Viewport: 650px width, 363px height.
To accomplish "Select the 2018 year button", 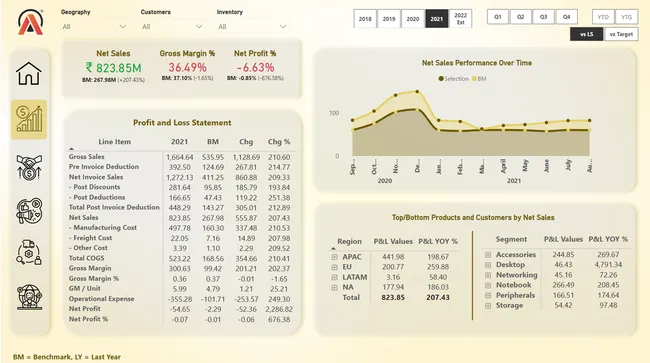I will click(365, 19).
